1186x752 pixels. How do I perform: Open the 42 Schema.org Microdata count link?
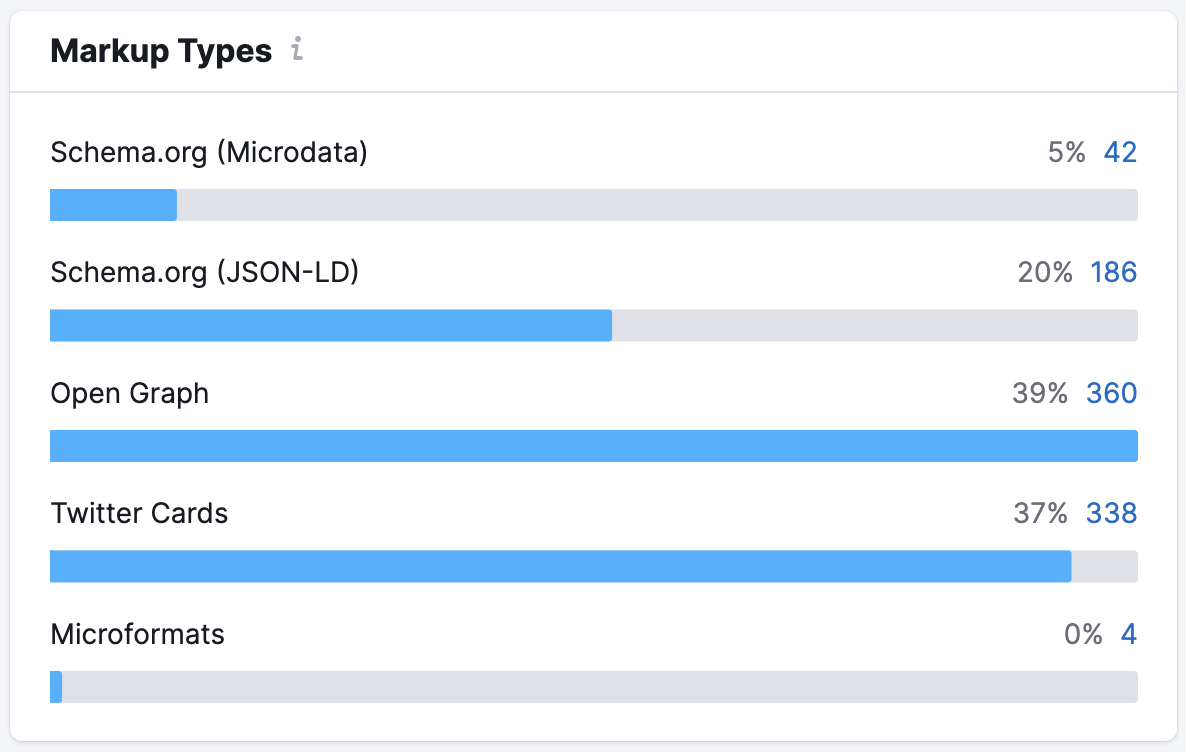pyautogui.click(x=1120, y=152)
